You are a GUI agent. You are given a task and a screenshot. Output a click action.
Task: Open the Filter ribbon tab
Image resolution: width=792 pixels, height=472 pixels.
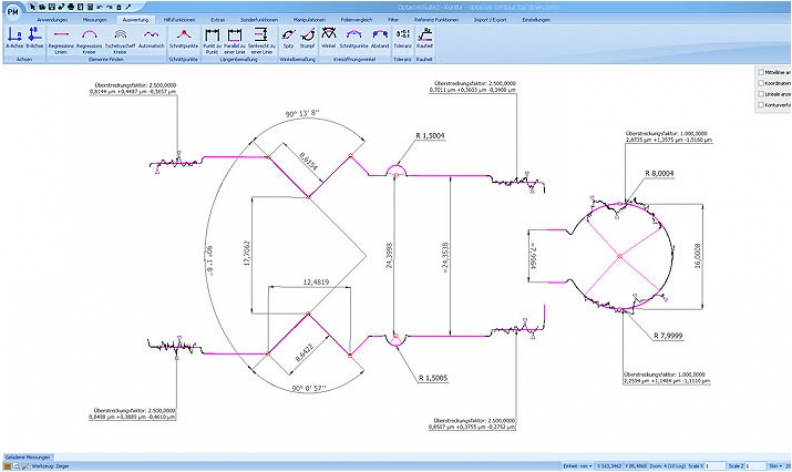pyautogui.click(x=393, y=20)
